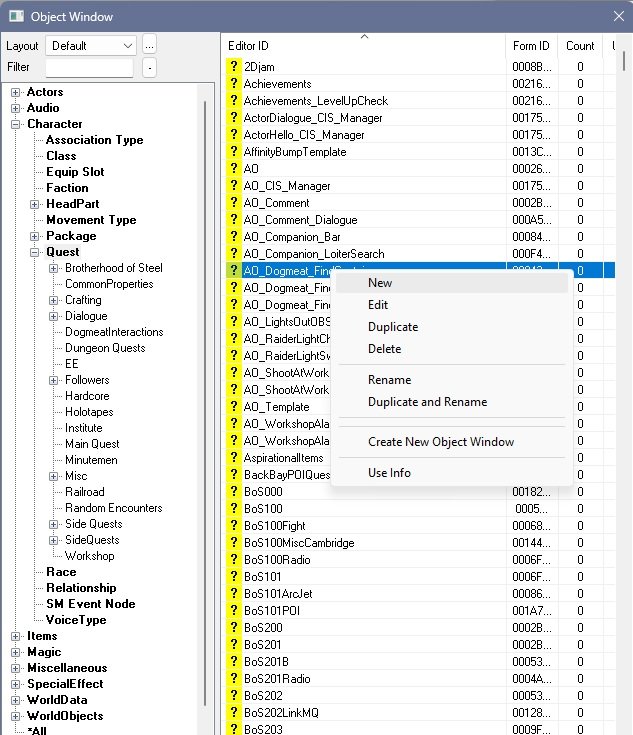Click the question mark icon beside BoS200
Viewport: 633px width, 735px height.
coord(234,627)
